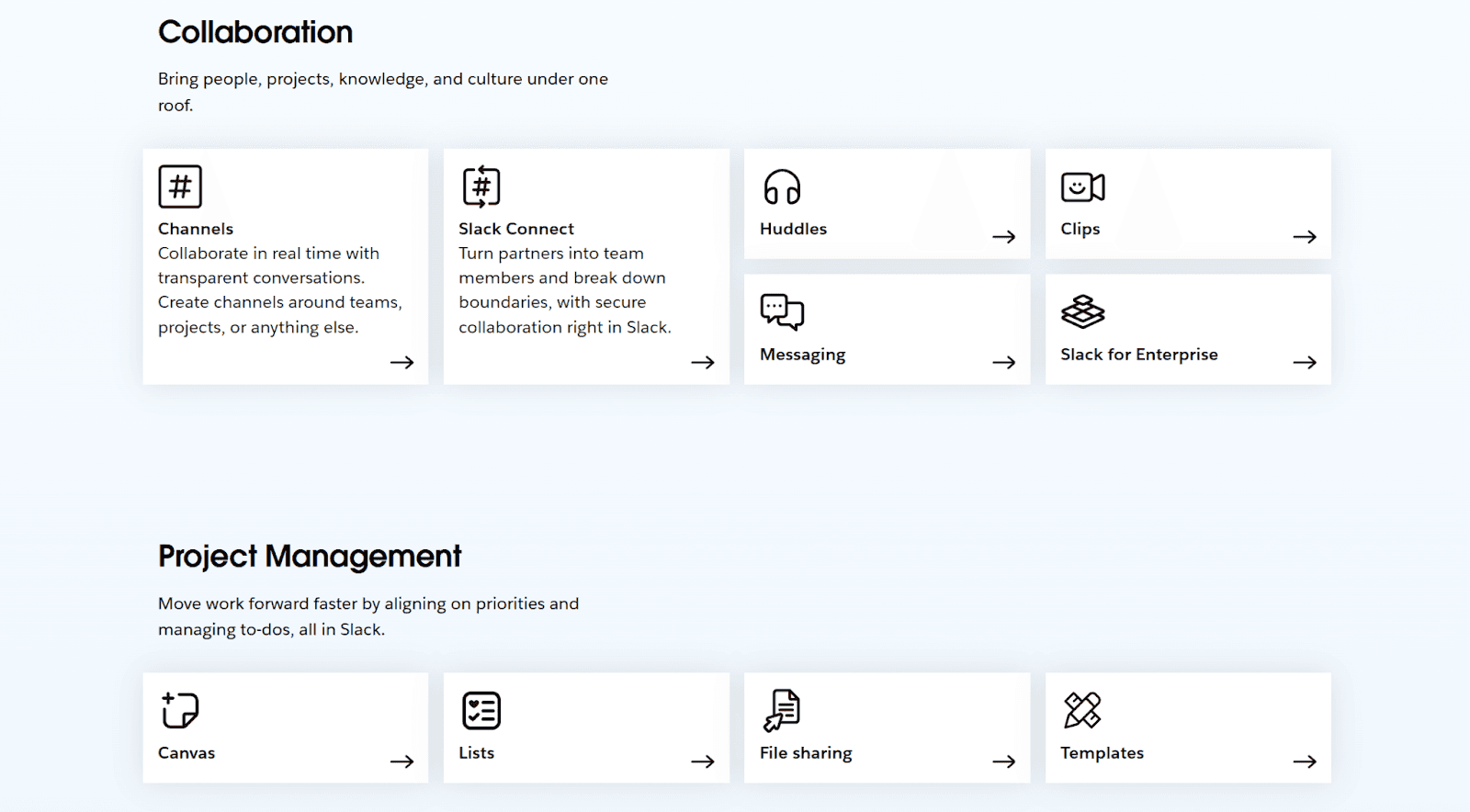
Task: Click the Messaging chat bubbles icon
Action: 782,312
